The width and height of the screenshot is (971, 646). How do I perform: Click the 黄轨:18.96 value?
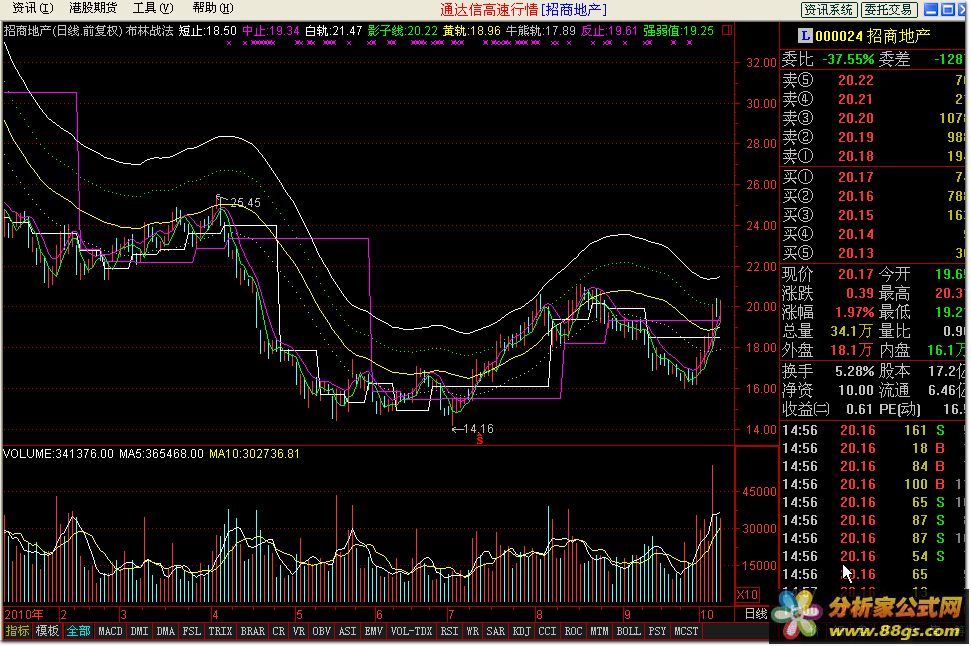(x=472, y=30)
